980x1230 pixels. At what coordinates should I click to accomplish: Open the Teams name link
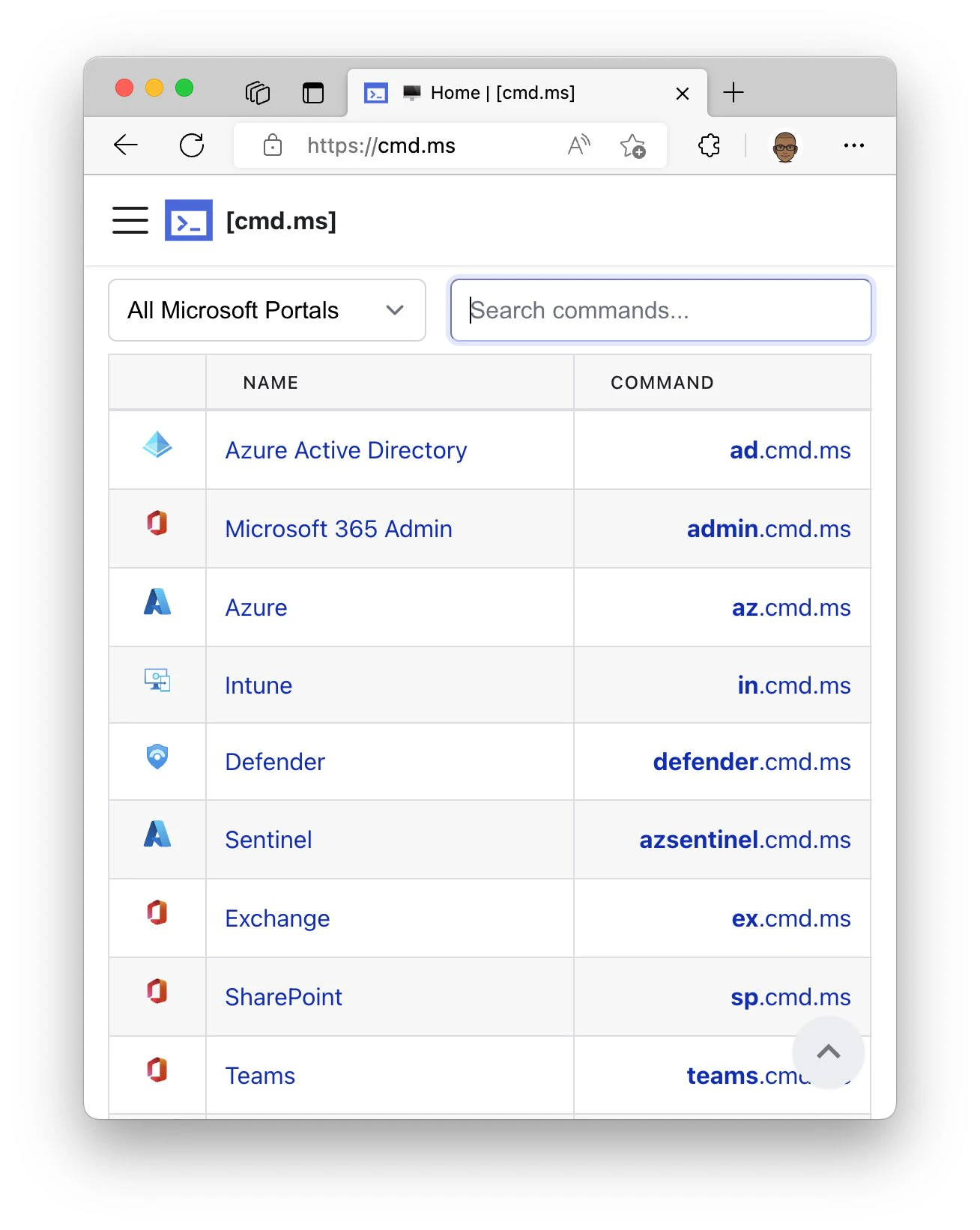(260, 1076)
